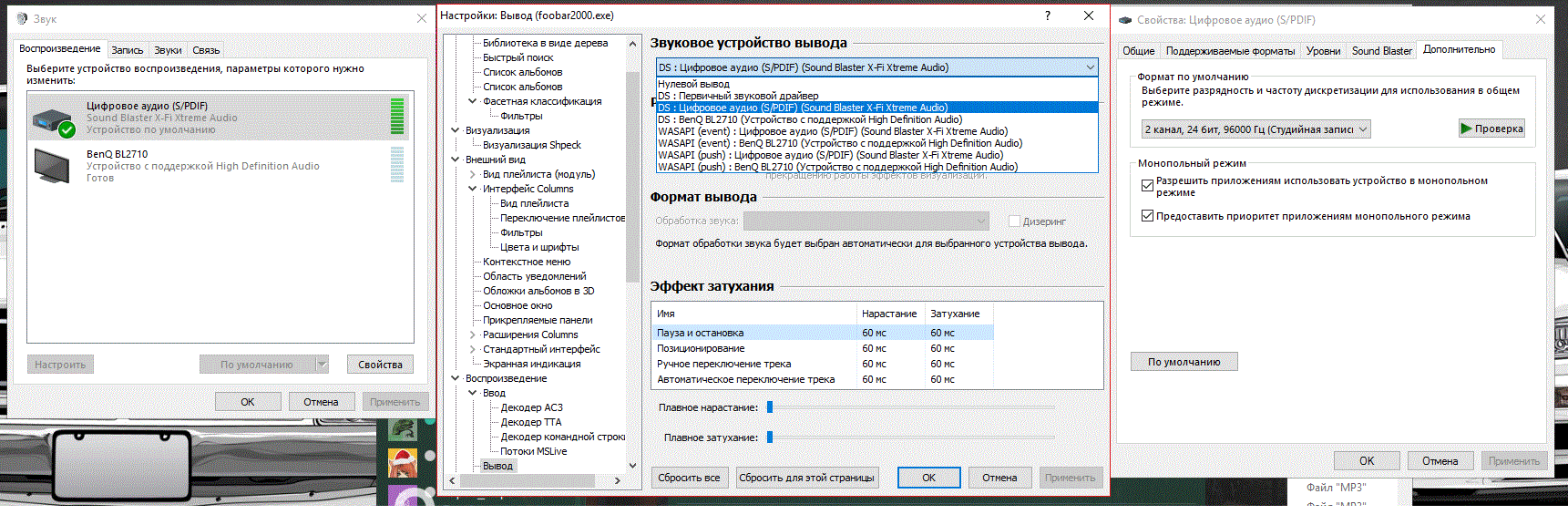
Task: Open the Sound Blaster tab
Action: pos(1381,51)
